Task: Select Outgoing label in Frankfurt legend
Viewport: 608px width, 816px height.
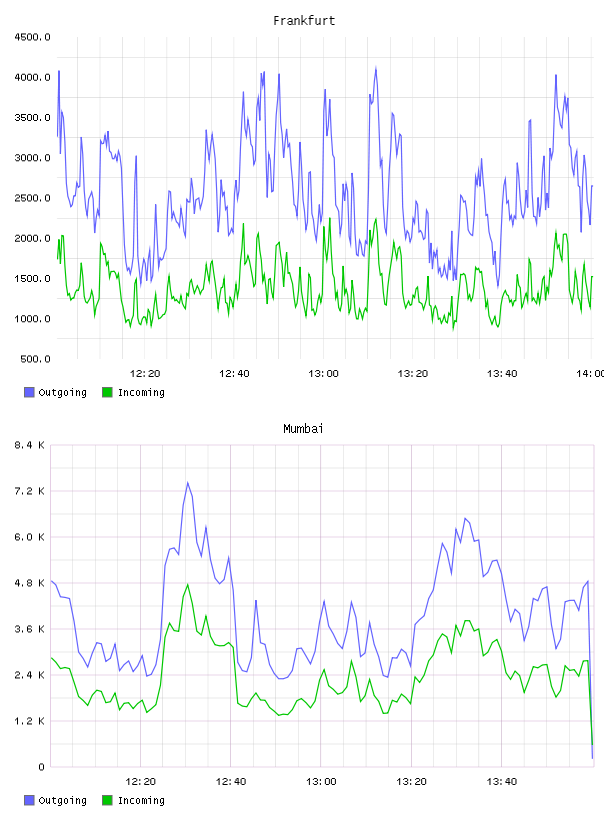Action: [x=62, y=393]
